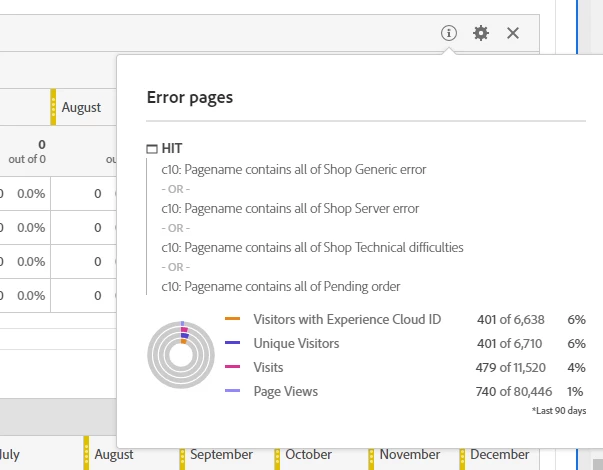603x470 pixels.
Task: Click the light purple Page Views swatch
Action: 232,390
